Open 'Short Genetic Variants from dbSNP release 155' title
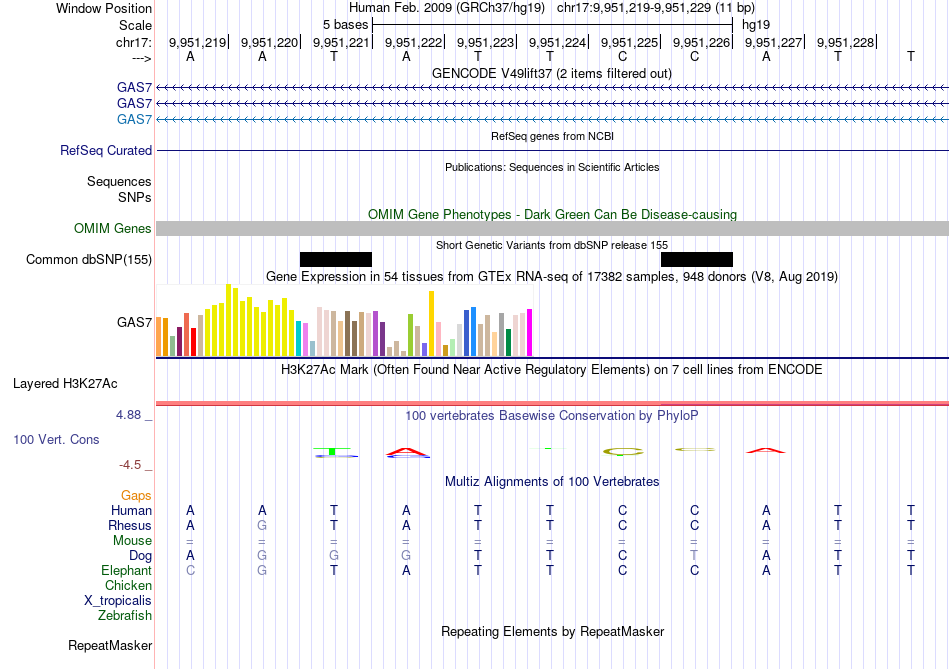Image resolution: width=950 pixels, height=669 pixels. (552, 245)
